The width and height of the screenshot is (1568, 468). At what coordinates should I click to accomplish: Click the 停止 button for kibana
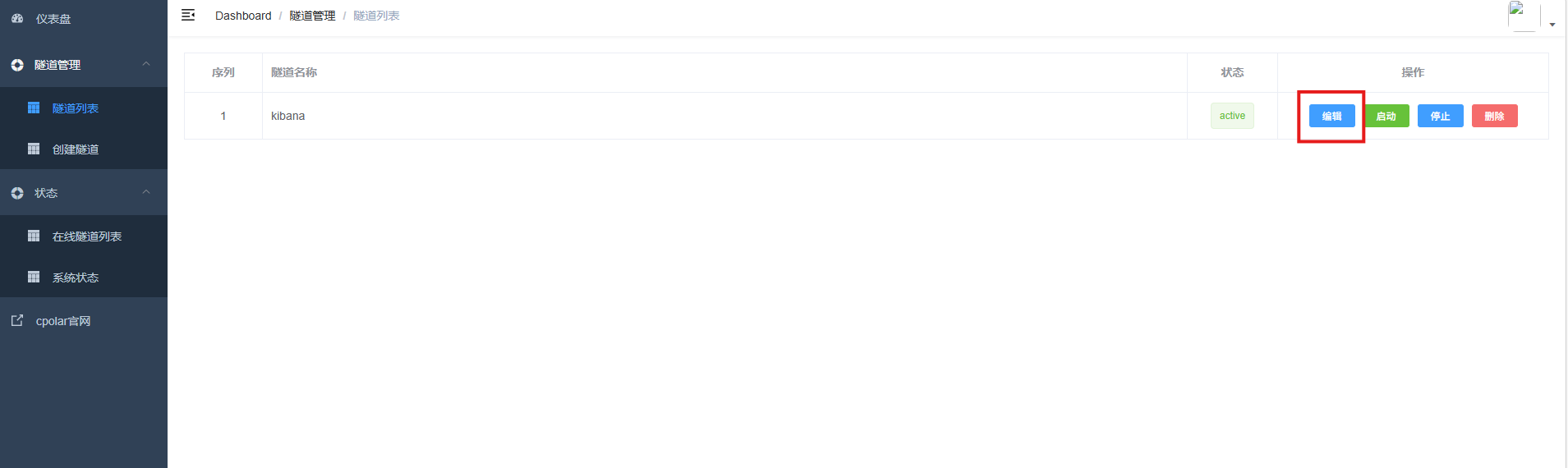pos(1440,116)
